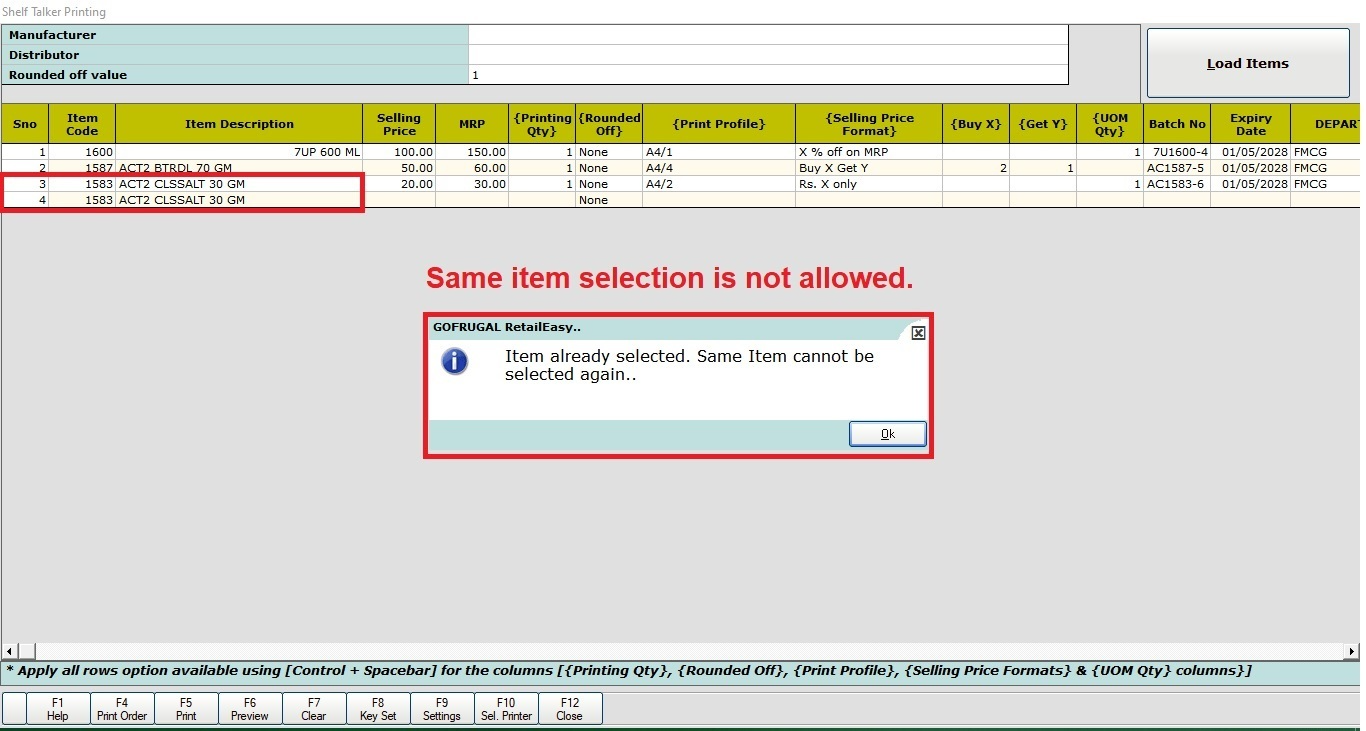
Task: Click the blue information icon in the dialog
Action: tap(455, 361)
